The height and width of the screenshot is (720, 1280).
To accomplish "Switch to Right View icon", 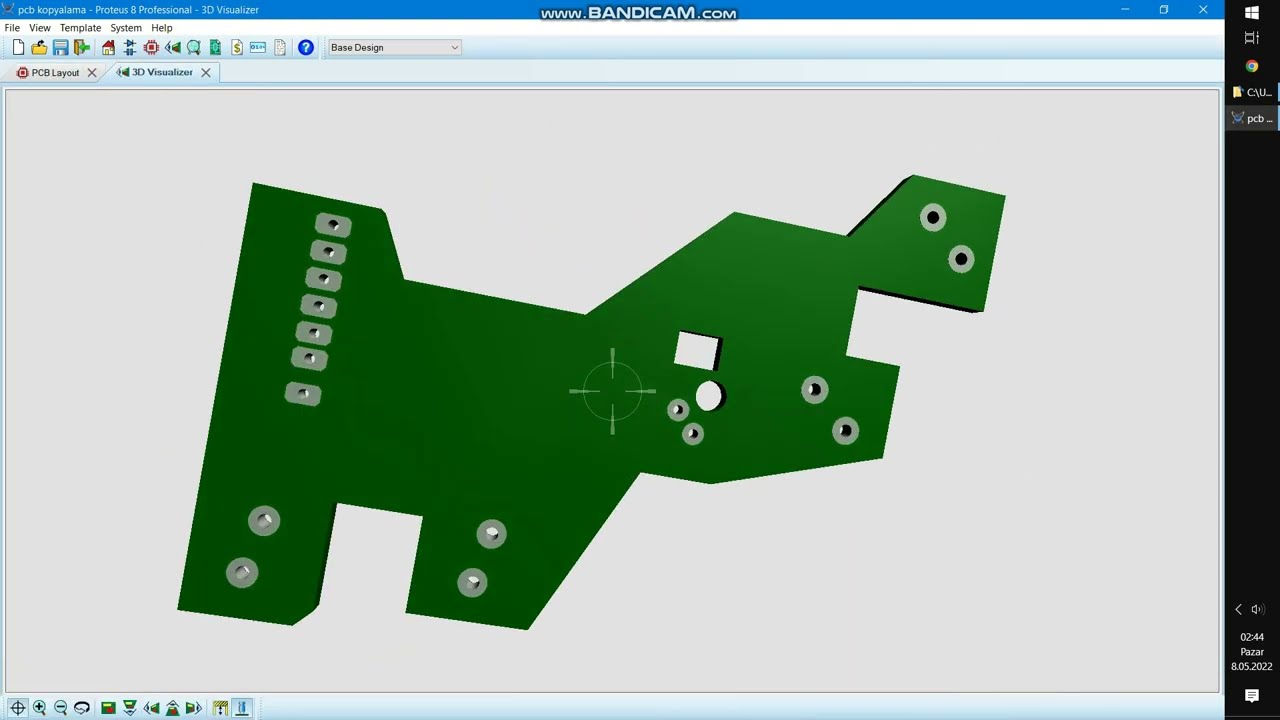I will click(194, 708).
